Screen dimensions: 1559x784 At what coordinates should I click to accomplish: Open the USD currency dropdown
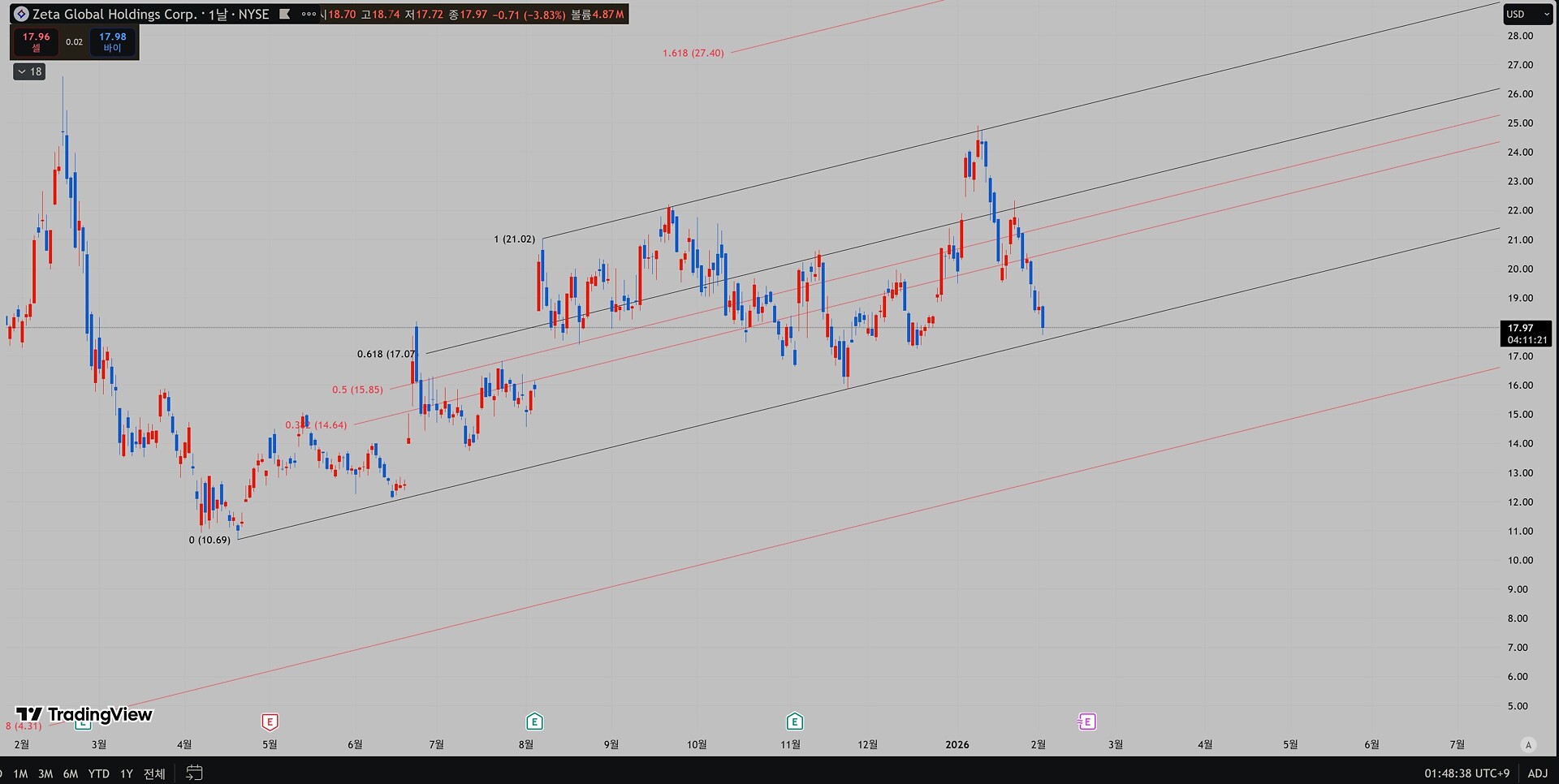[1527, 14]
